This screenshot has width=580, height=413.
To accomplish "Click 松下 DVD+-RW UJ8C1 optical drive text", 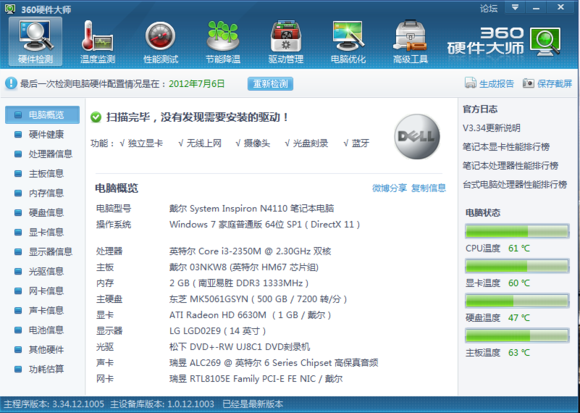I will coord(240,347).
